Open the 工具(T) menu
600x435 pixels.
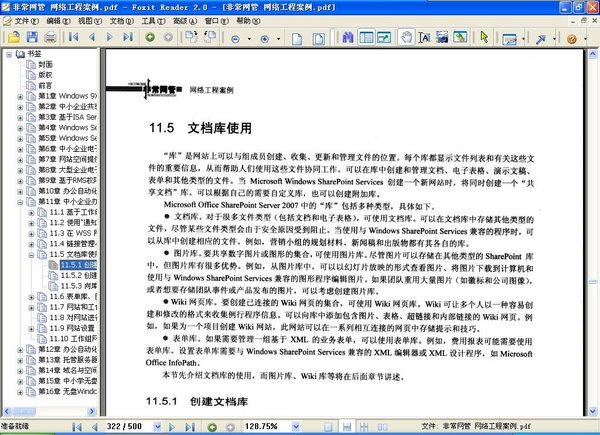153,21
